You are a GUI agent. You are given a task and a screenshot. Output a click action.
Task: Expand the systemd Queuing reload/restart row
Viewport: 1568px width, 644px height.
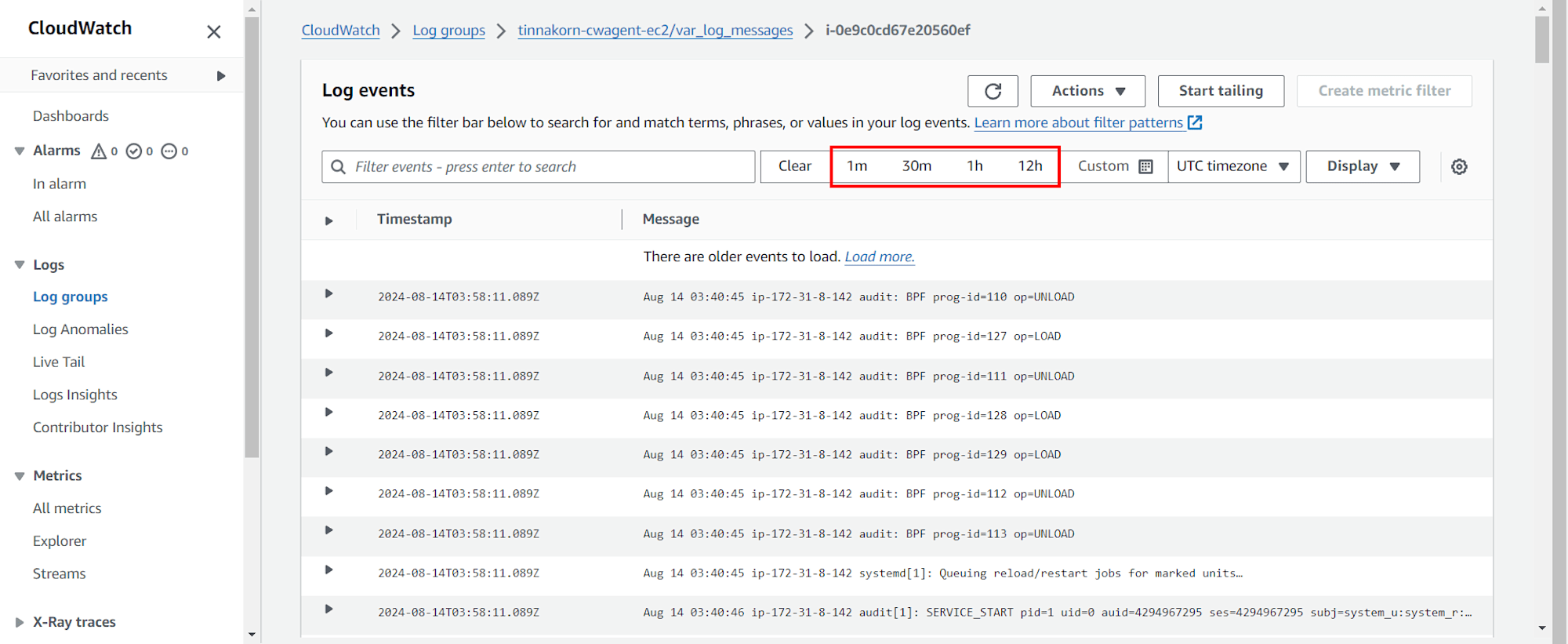pos(329,570)
